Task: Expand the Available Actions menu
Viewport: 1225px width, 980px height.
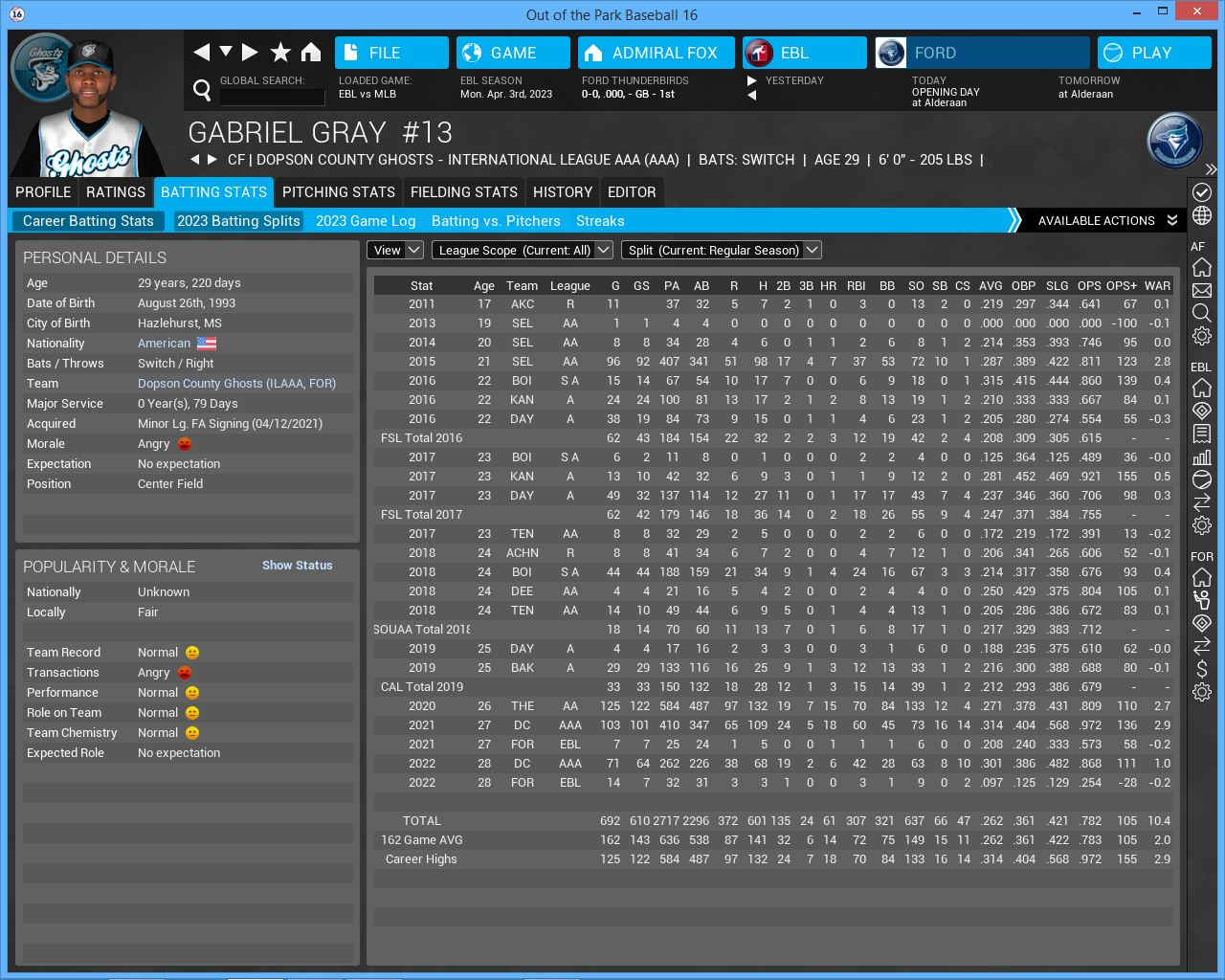Action: point(1106,221)
